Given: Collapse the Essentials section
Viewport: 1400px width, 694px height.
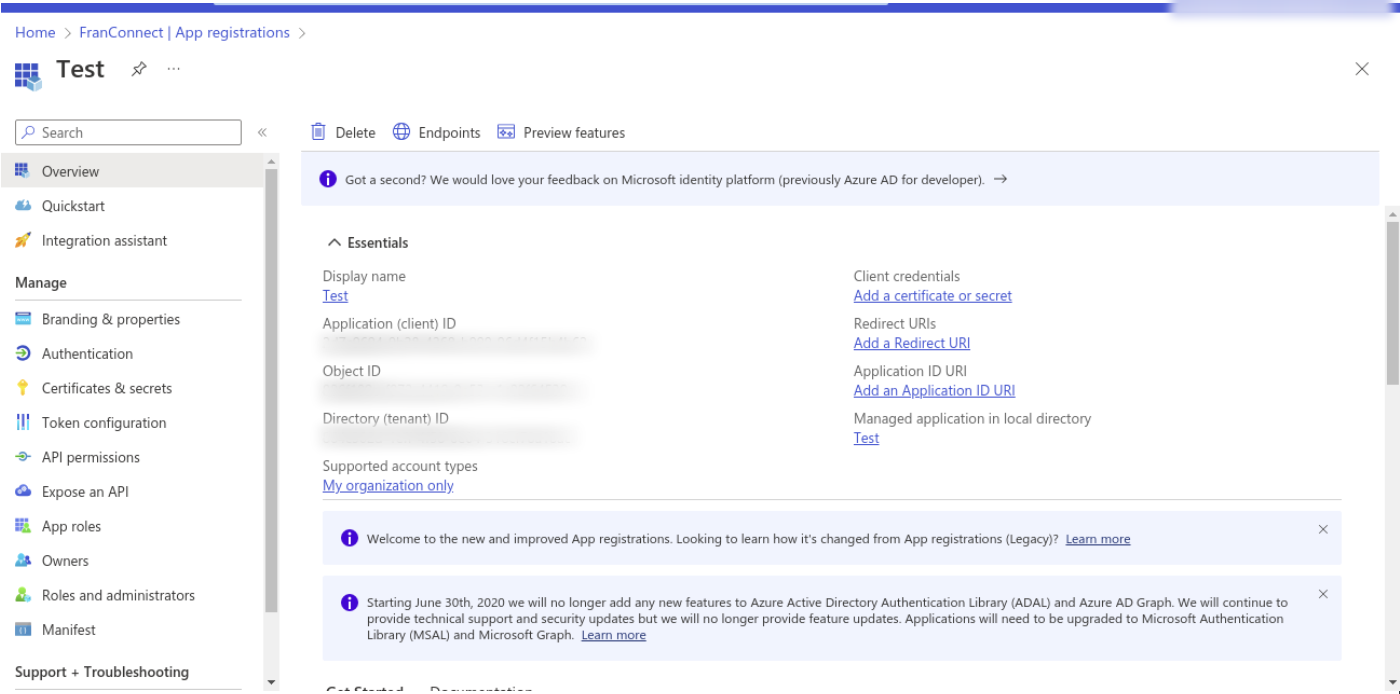Looking at the screenshot, I should (x=334, y=243).
